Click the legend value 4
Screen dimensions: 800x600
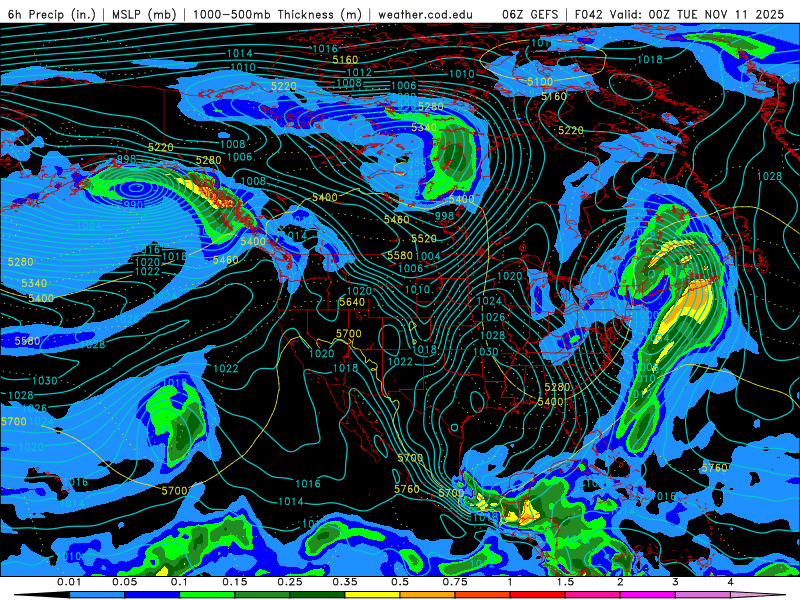click(731, 582)
